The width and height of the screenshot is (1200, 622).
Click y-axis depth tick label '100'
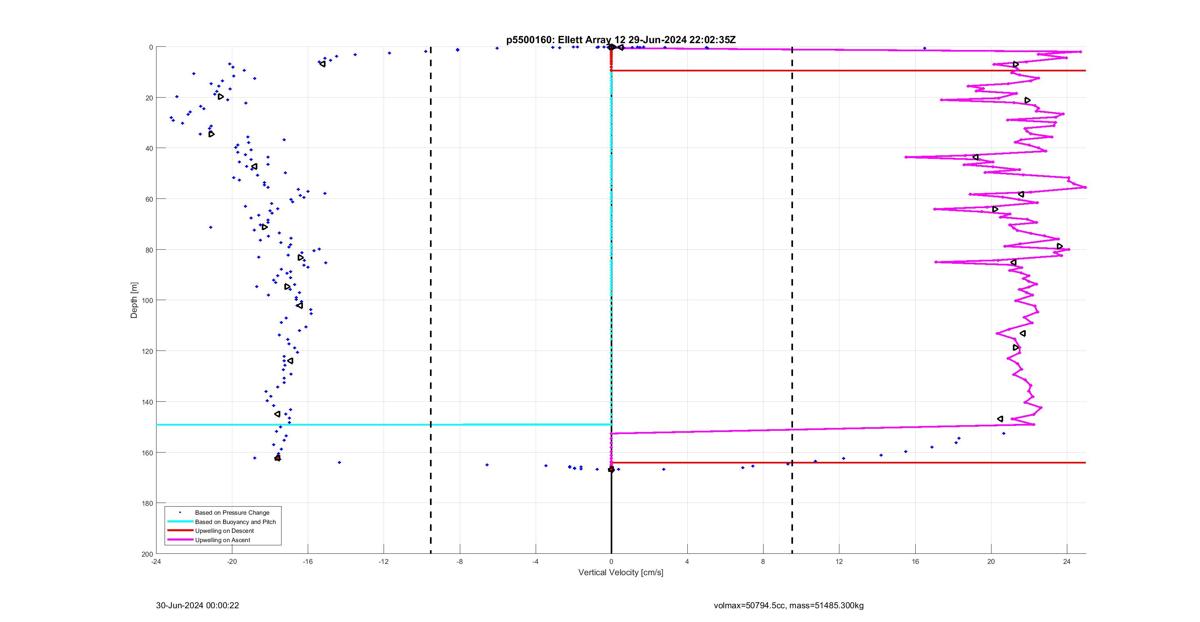coord(146,300)
